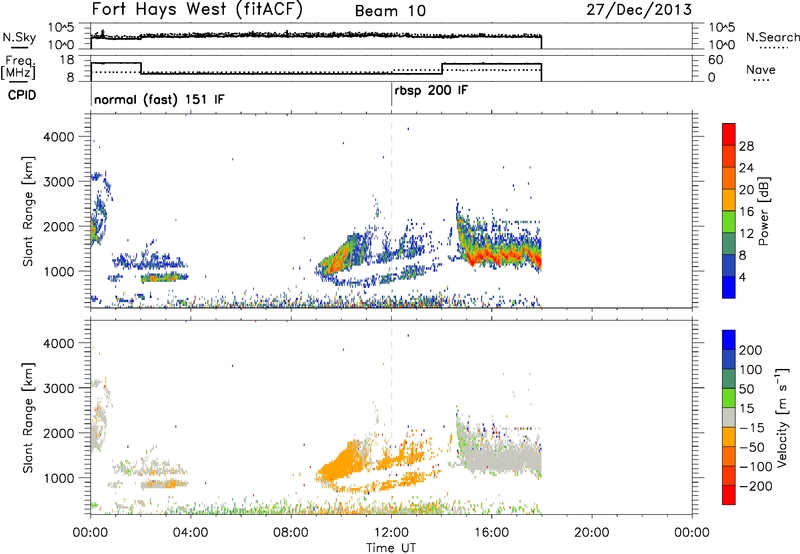Viewport: 800px width, 554px height.
Task: Click the '200' Velocity colorbar tick value
Action: tap(751, 350)
